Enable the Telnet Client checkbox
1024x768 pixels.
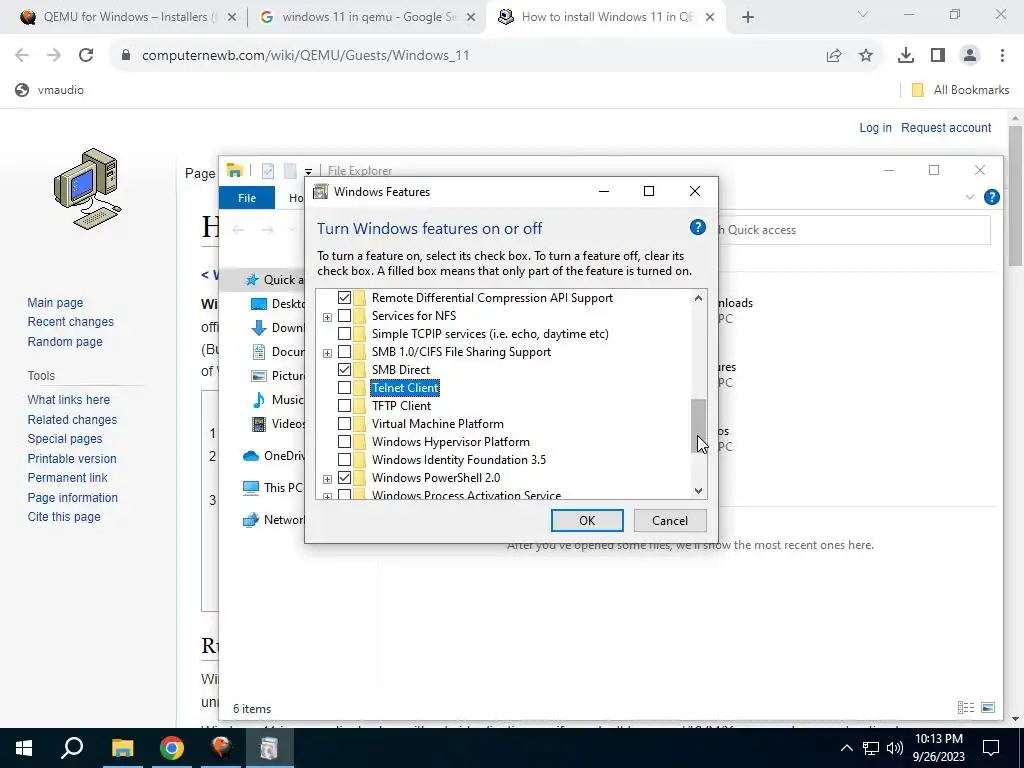[x=344, y=388]
